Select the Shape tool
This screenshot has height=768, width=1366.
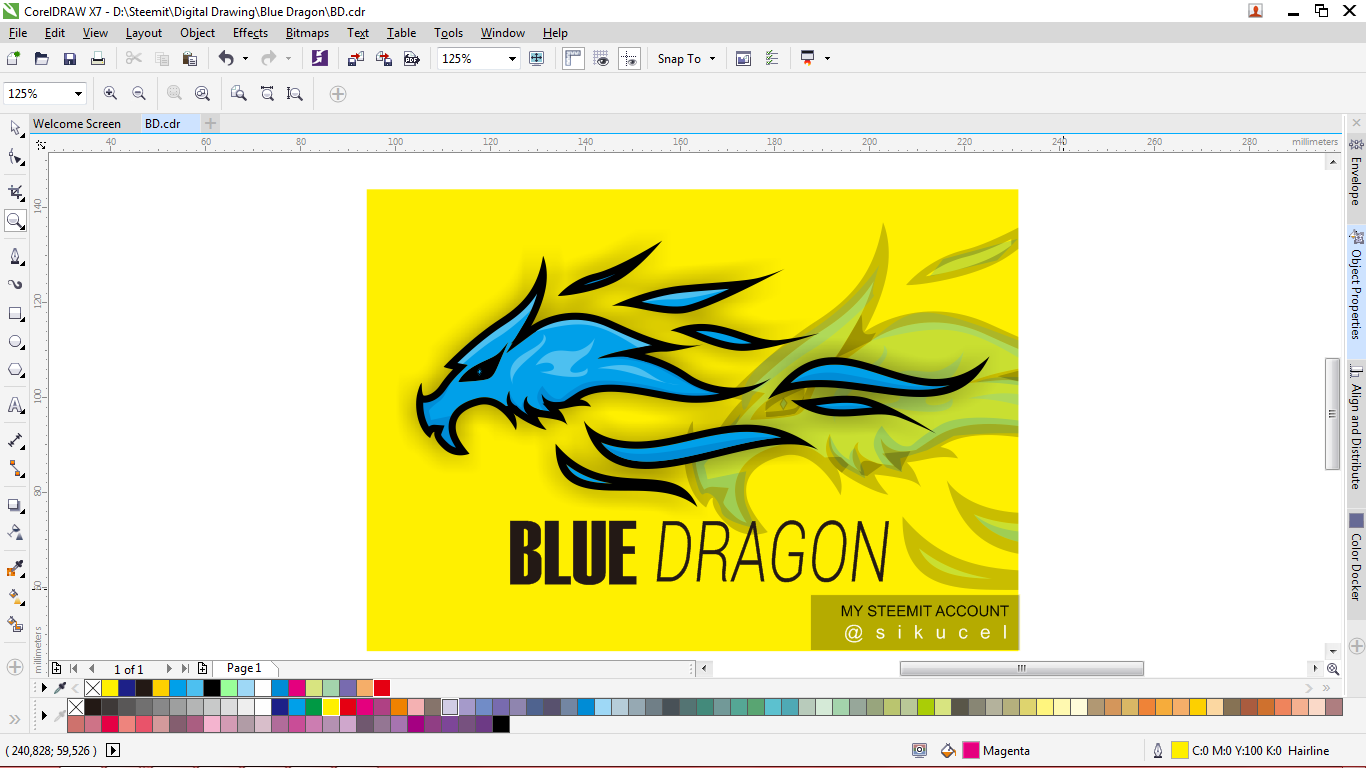15,157
